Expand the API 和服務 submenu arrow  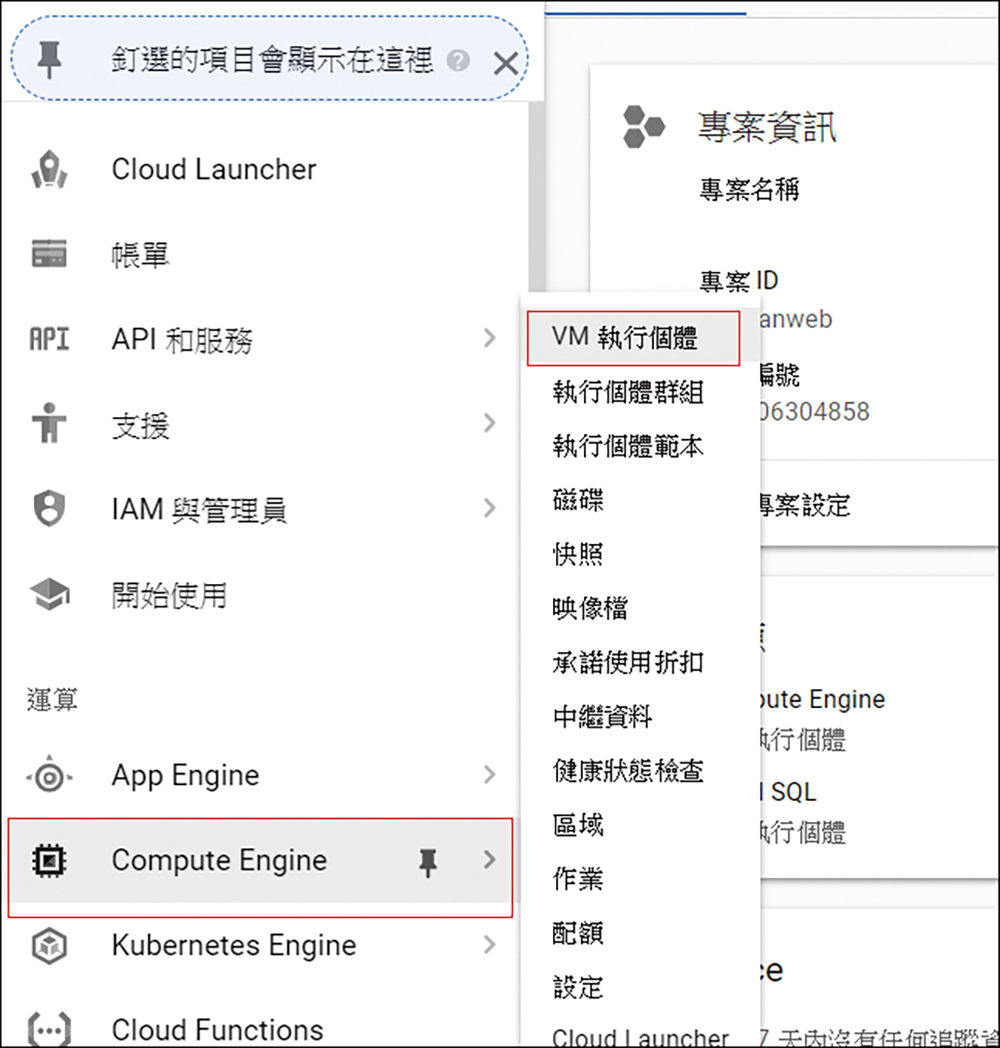pos(490,338)
